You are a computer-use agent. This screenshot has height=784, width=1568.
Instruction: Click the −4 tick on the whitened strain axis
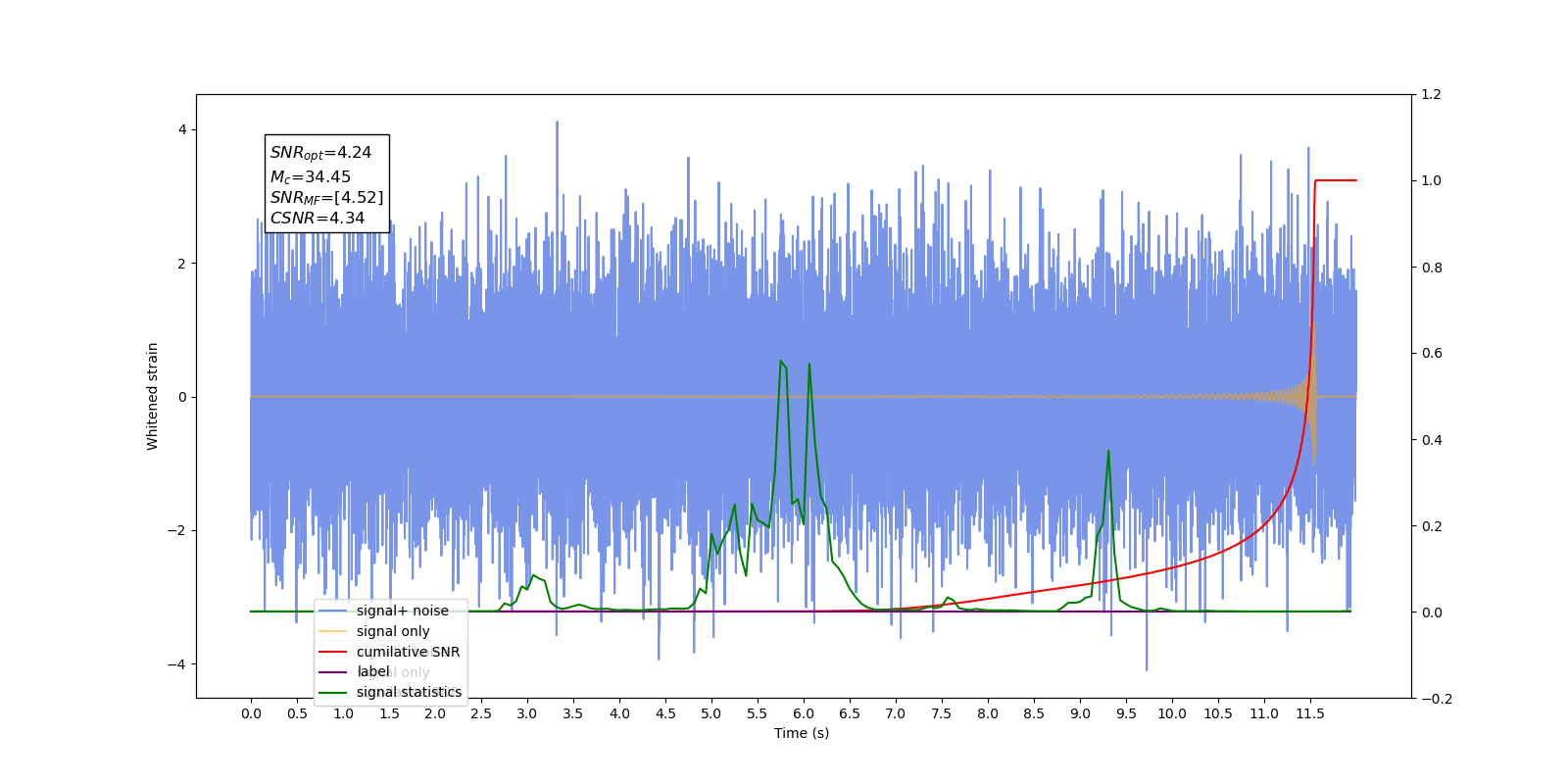pos(176,664)
